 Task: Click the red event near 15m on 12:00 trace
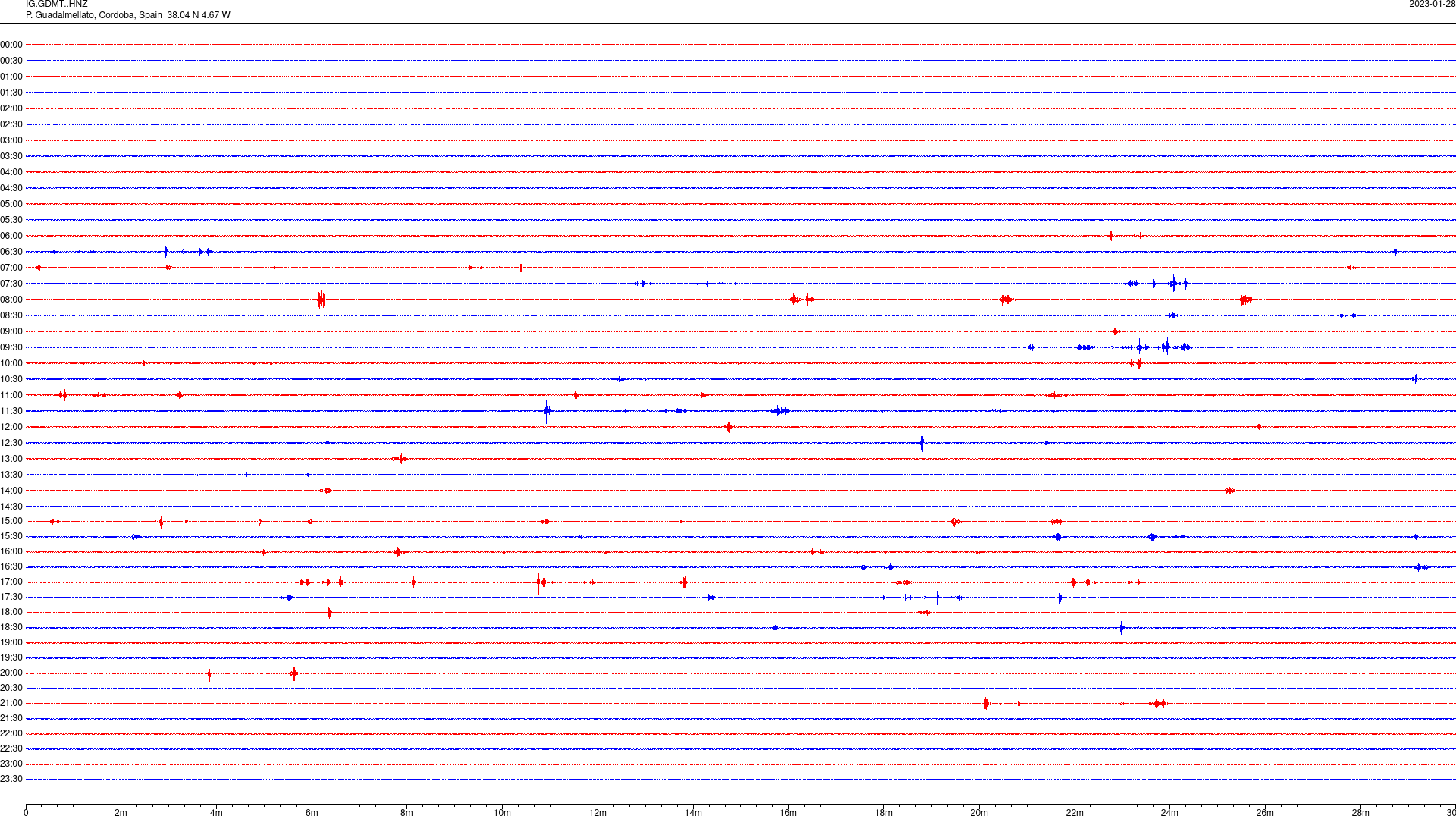click(729, 427)
